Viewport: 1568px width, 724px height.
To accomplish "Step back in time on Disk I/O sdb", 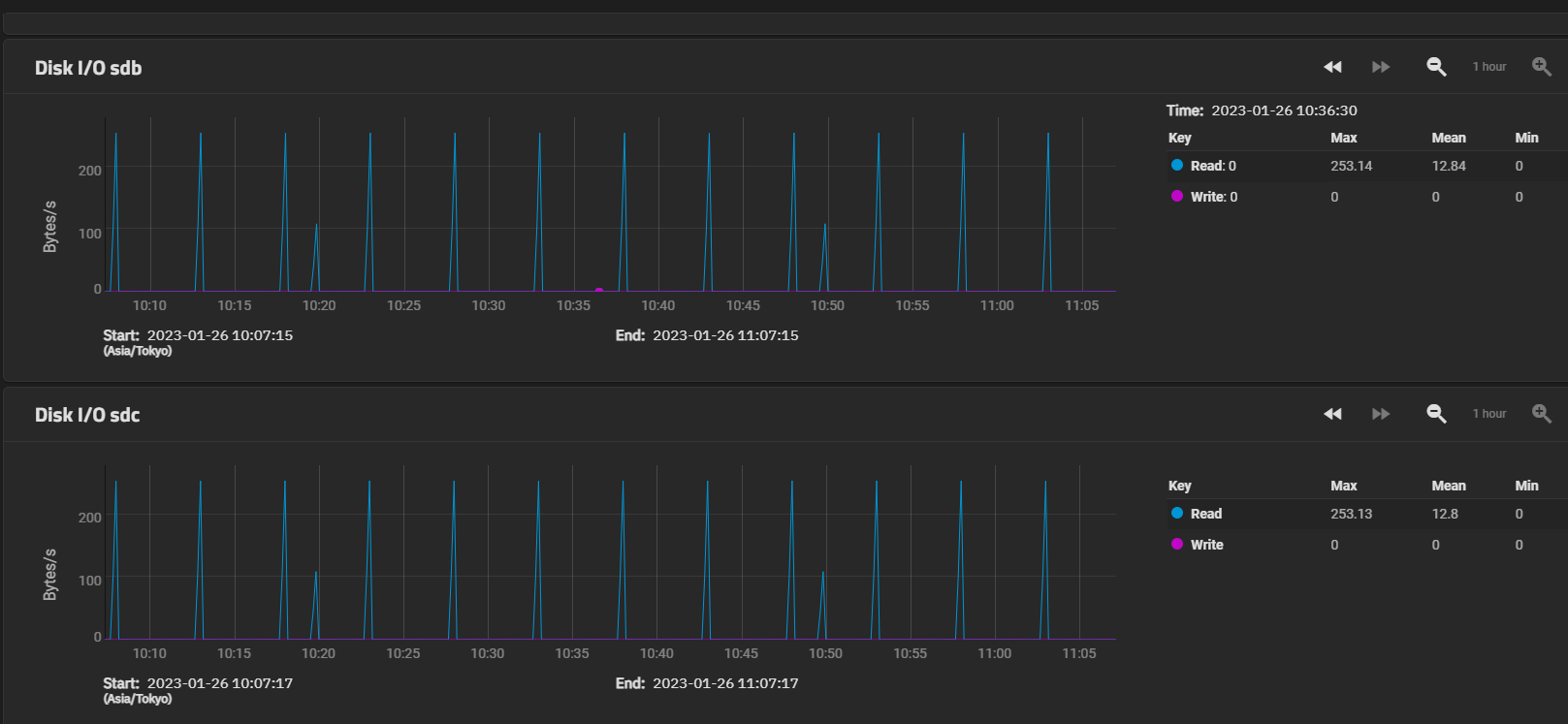I will coord(1332,67).
